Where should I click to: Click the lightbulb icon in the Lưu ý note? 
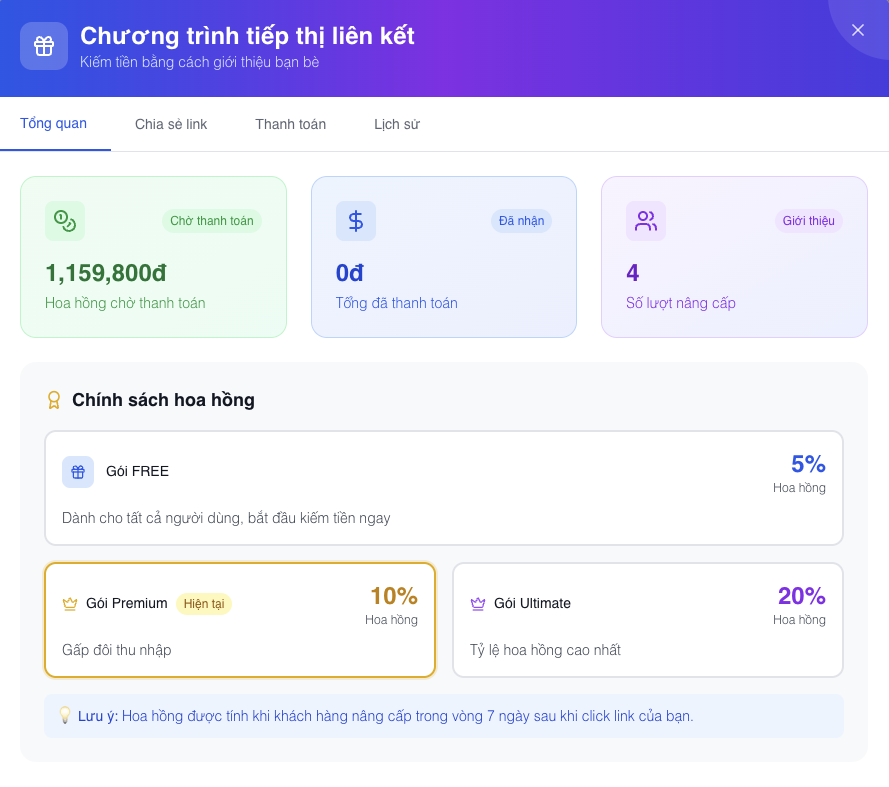(x=65, y=716)
